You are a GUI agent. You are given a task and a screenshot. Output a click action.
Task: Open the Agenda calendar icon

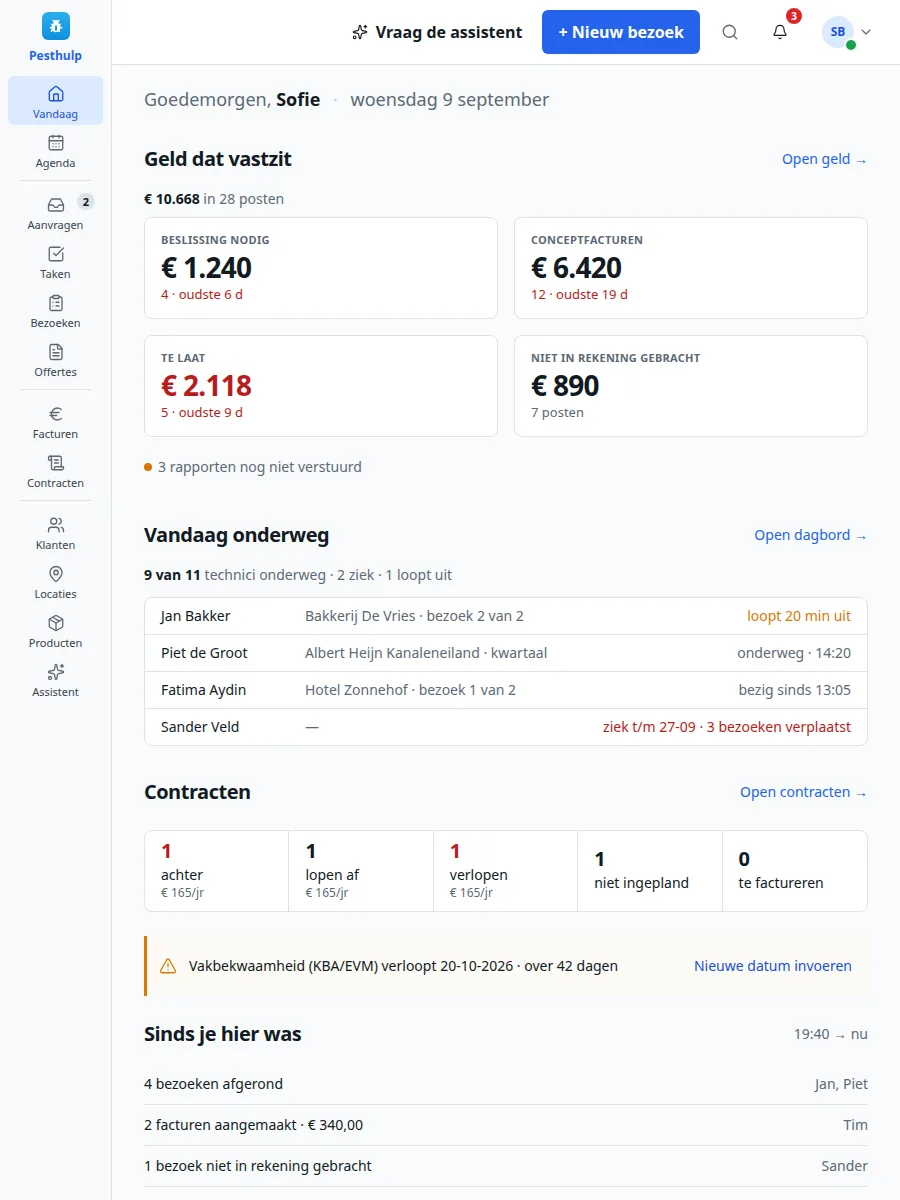coord(56,143)
